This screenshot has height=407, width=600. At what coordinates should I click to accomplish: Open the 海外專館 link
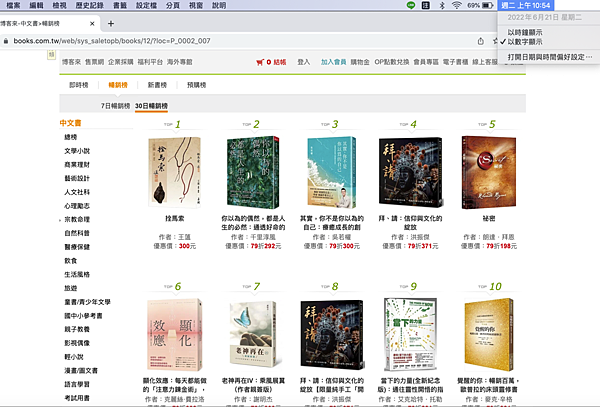pyautogui.click(x=179, y=62)
